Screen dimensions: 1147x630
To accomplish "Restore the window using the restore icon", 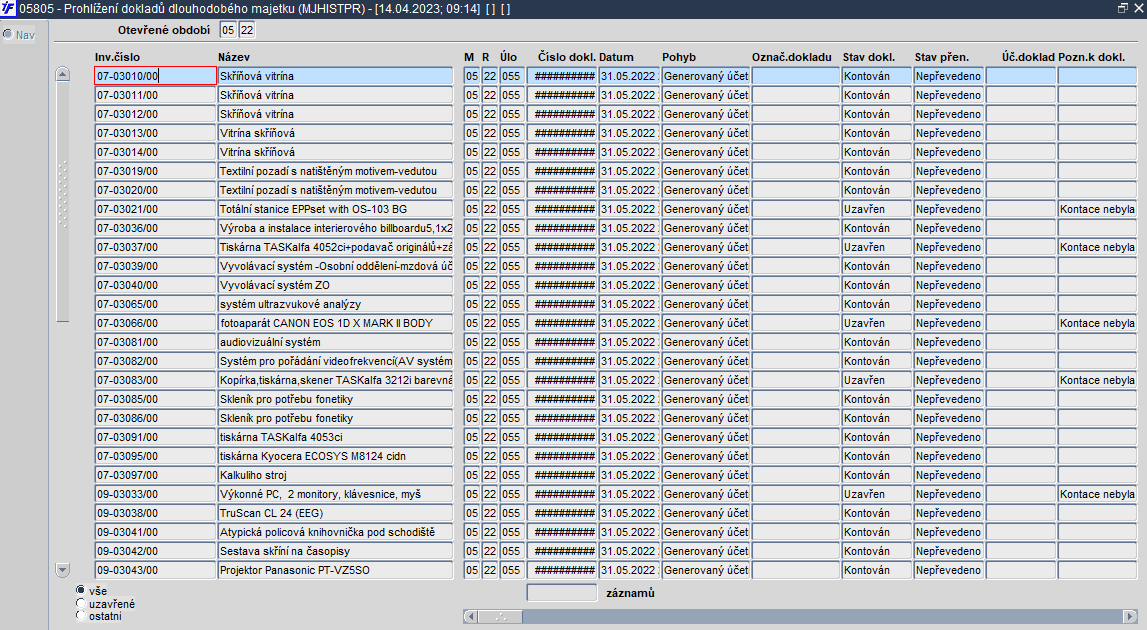I will [1123, 8].
